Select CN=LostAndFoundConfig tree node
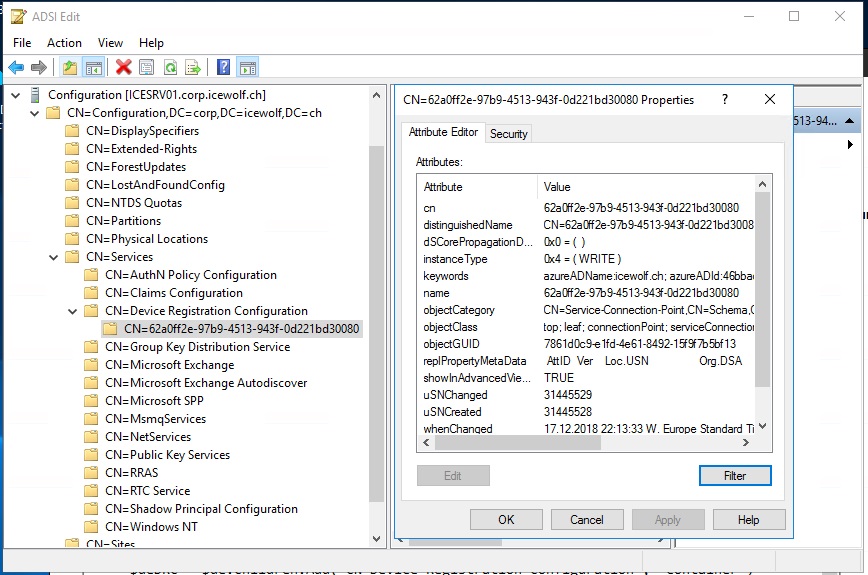 155,185
